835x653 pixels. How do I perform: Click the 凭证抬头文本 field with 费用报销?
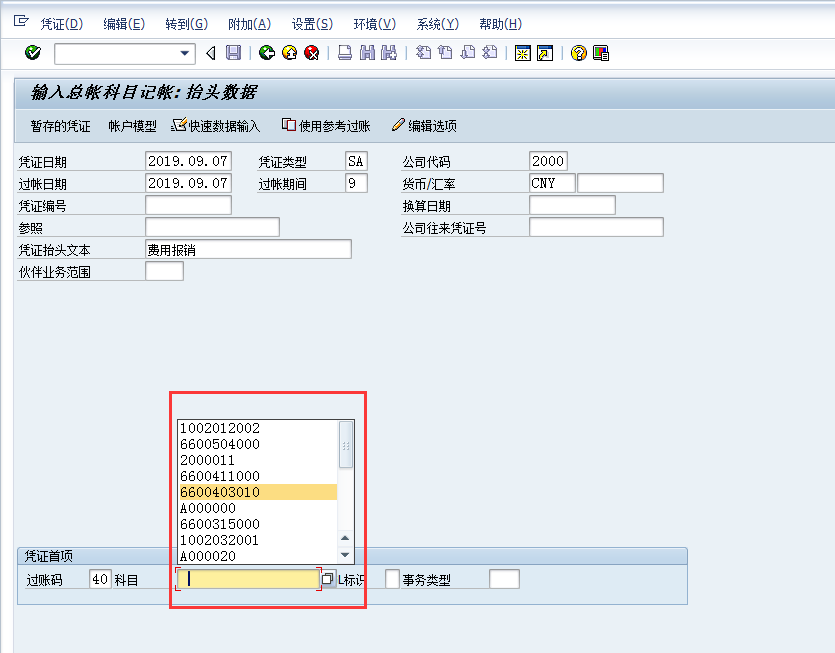(x=248, y=249)
